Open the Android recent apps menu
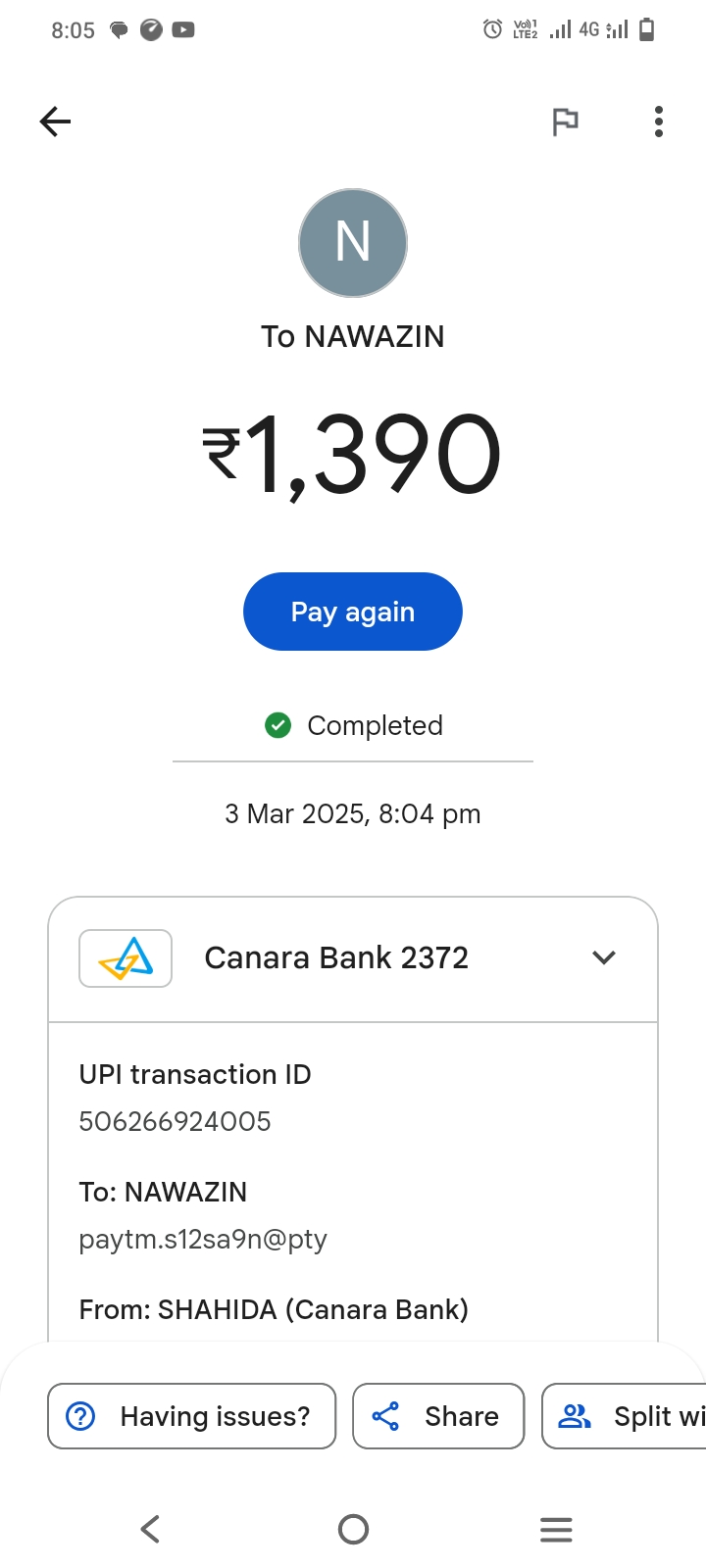Image resolution: width=706 pixels, height=1568 pixels. point(556,1529)
